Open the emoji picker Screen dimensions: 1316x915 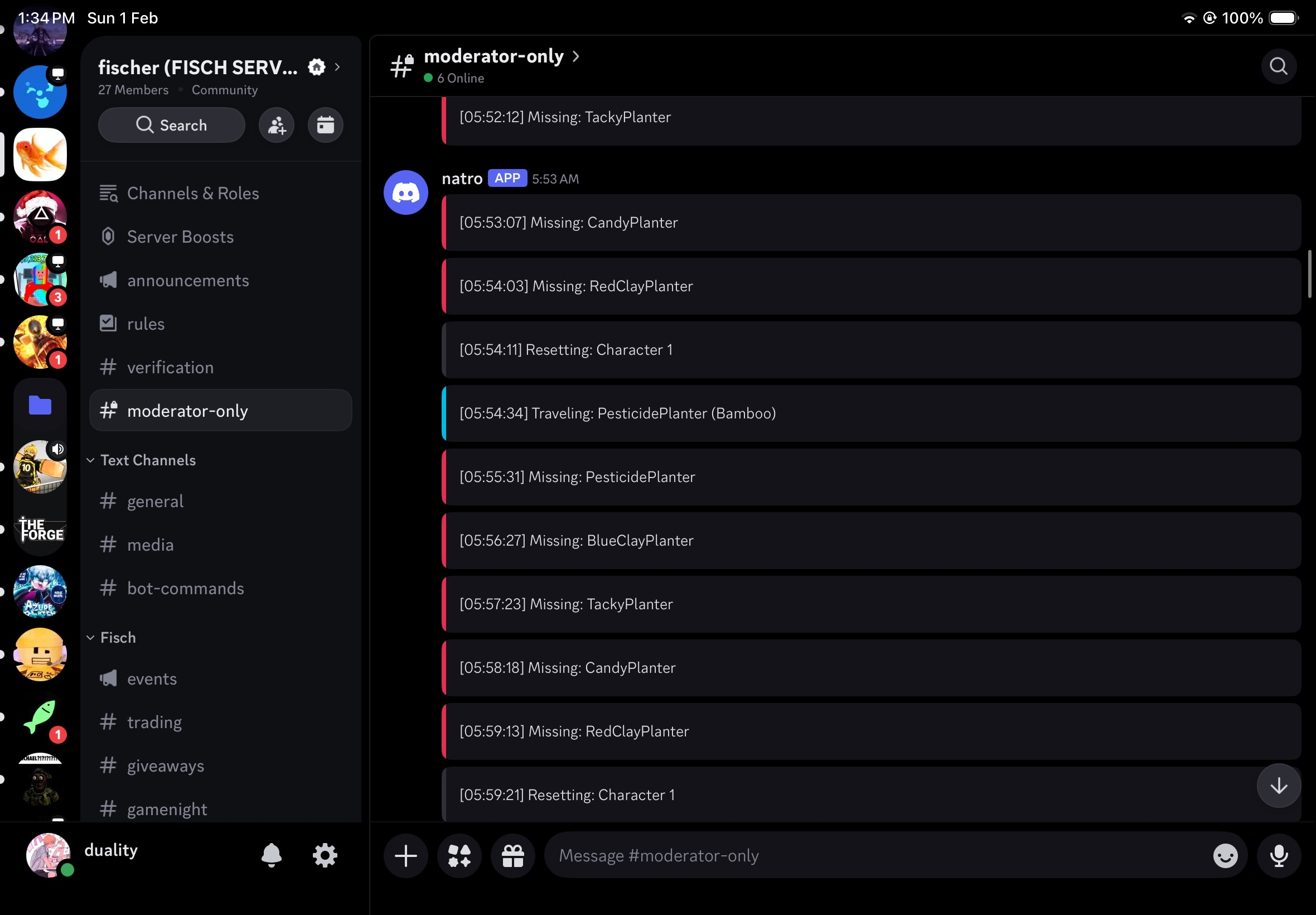(x=1225, y=855)
